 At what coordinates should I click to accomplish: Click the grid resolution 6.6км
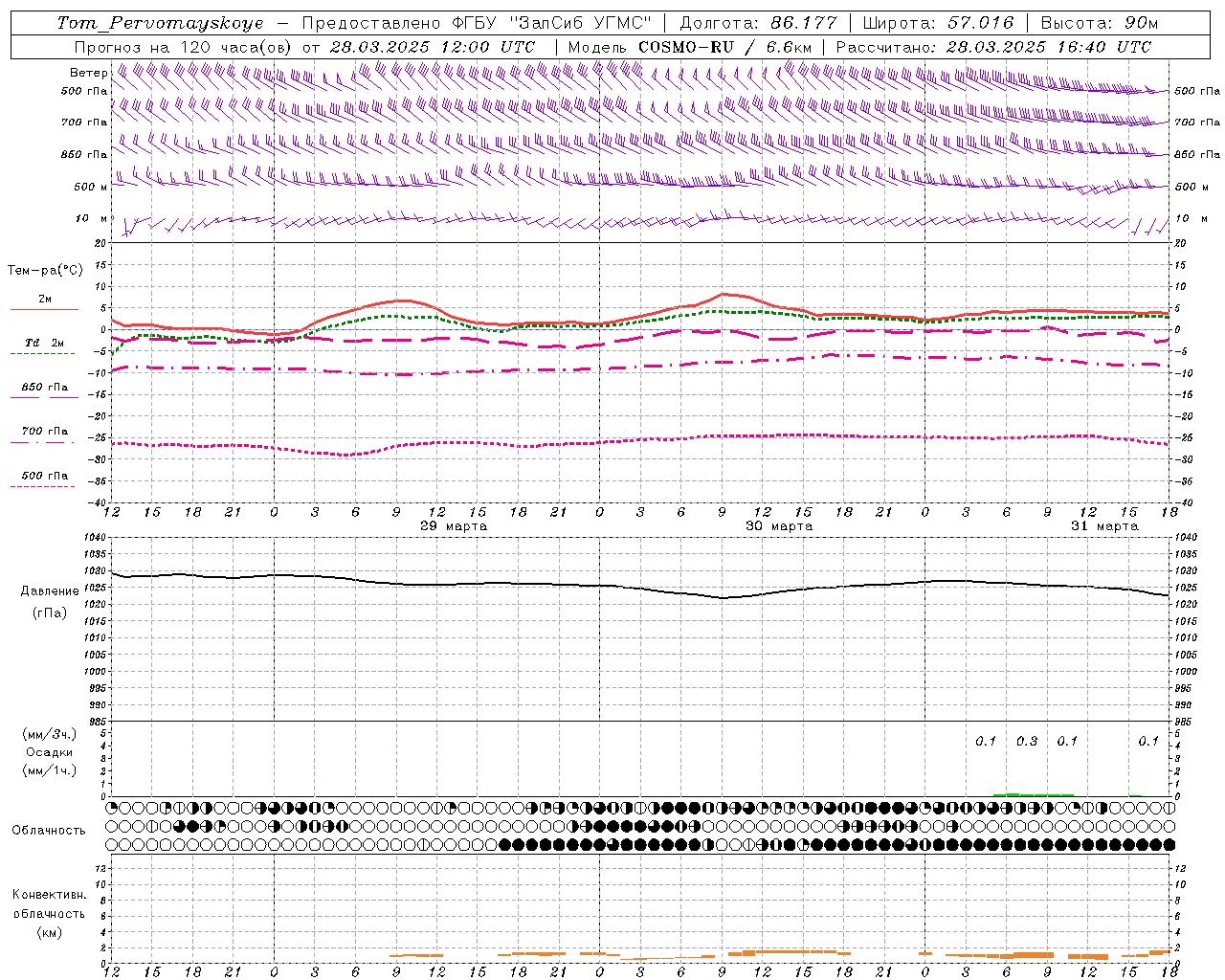789,47
